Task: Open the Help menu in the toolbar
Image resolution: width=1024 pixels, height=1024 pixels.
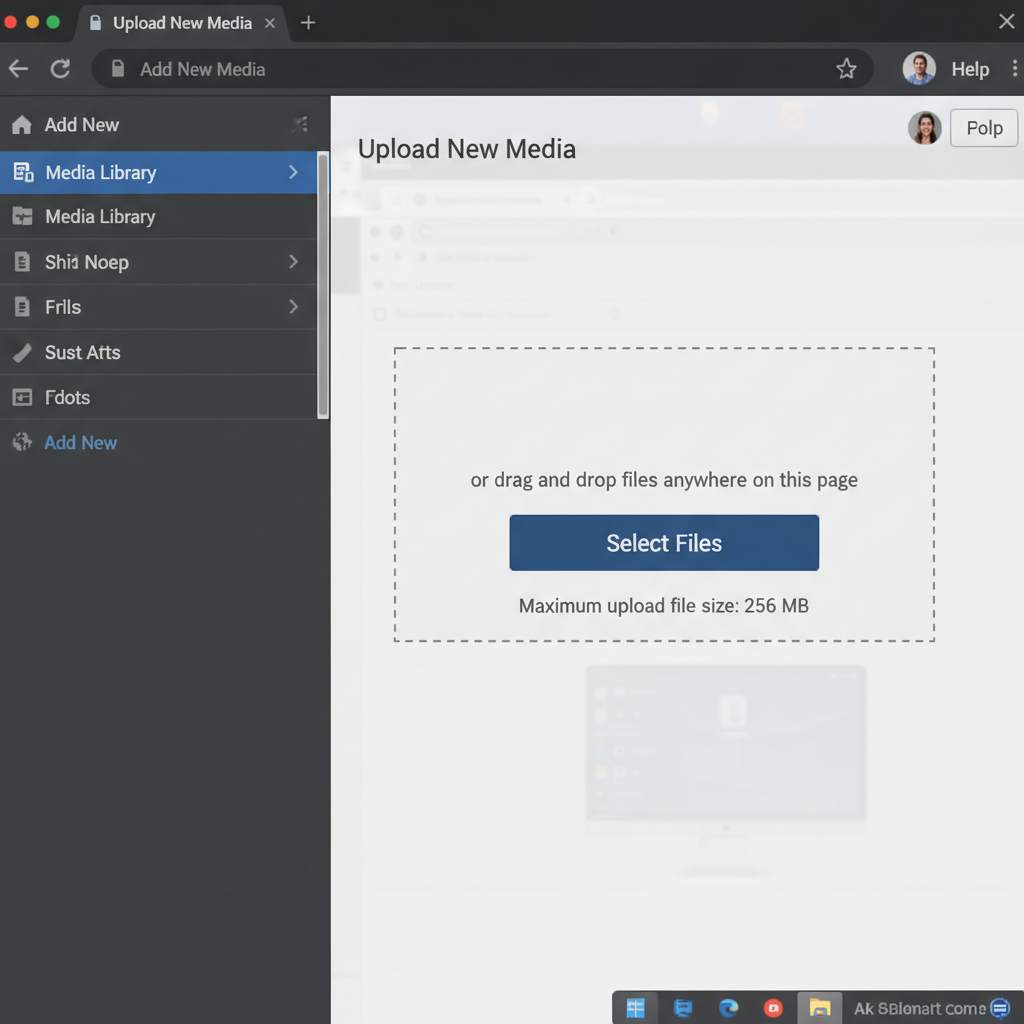Action: (969, 69)
